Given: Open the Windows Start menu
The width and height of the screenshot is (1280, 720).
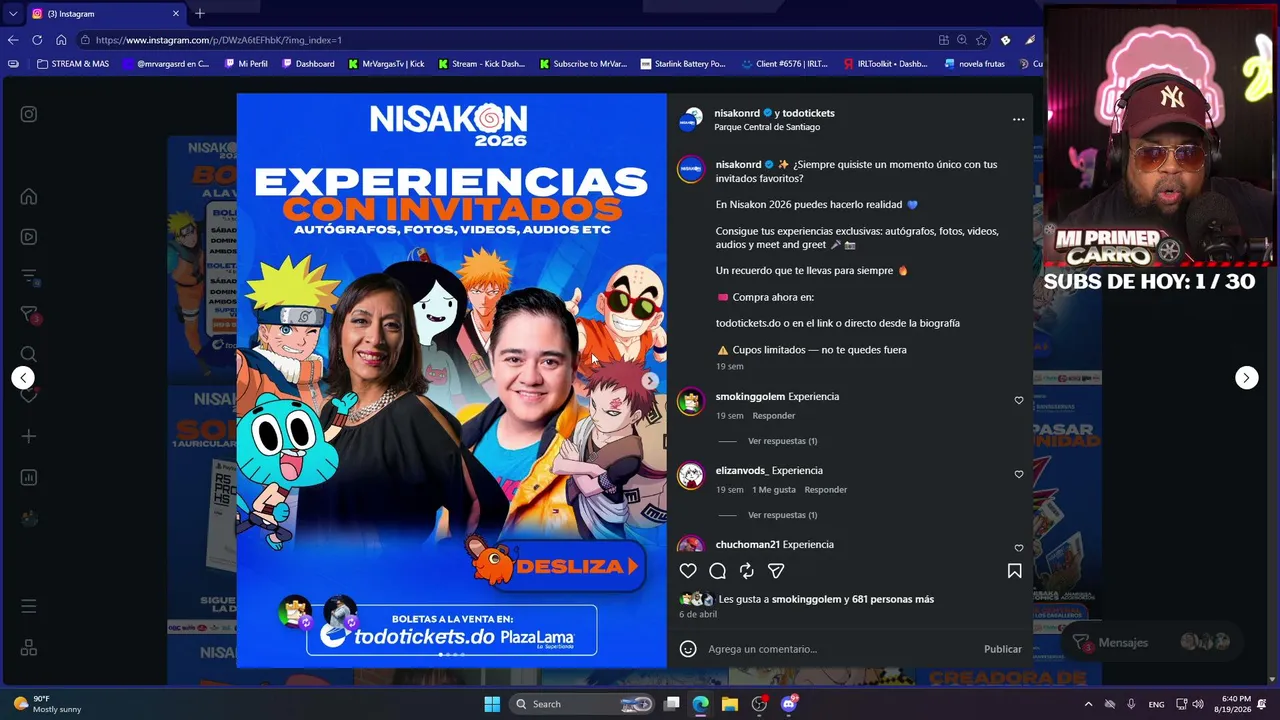Looking at the screenshot, I should [492, 704].
